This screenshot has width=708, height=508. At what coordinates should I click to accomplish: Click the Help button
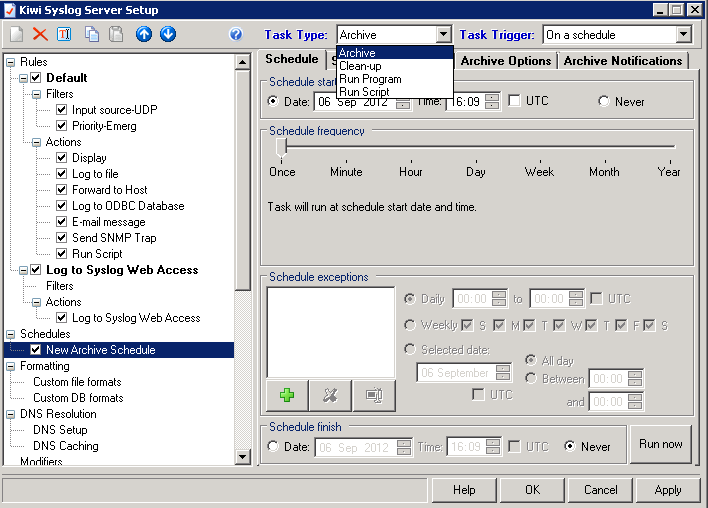click(x=464, y=490)
